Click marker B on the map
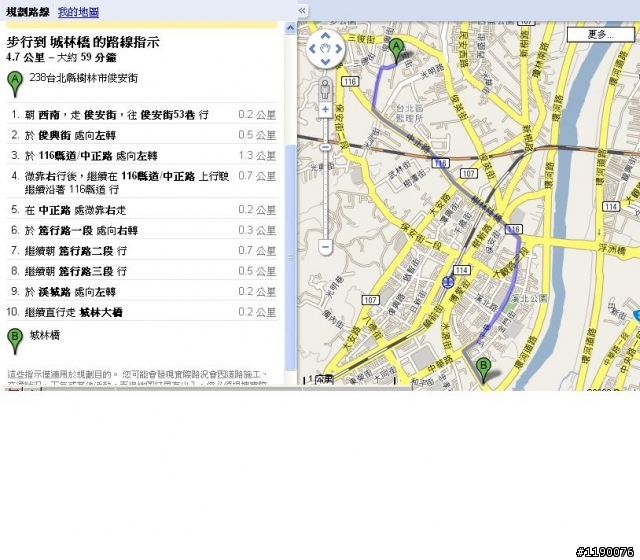 483,370
